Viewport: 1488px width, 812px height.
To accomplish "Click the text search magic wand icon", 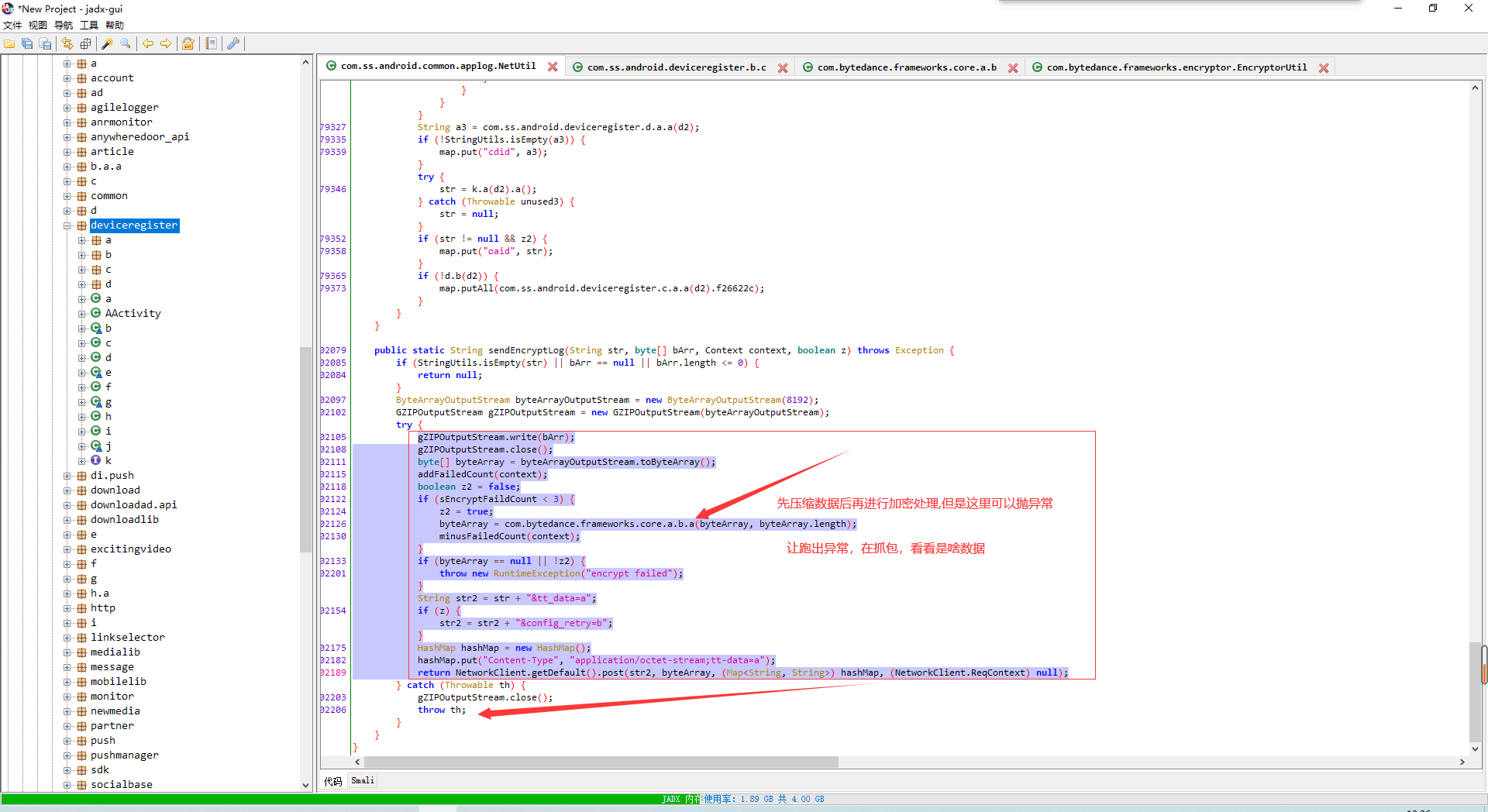I will [107, 43].
